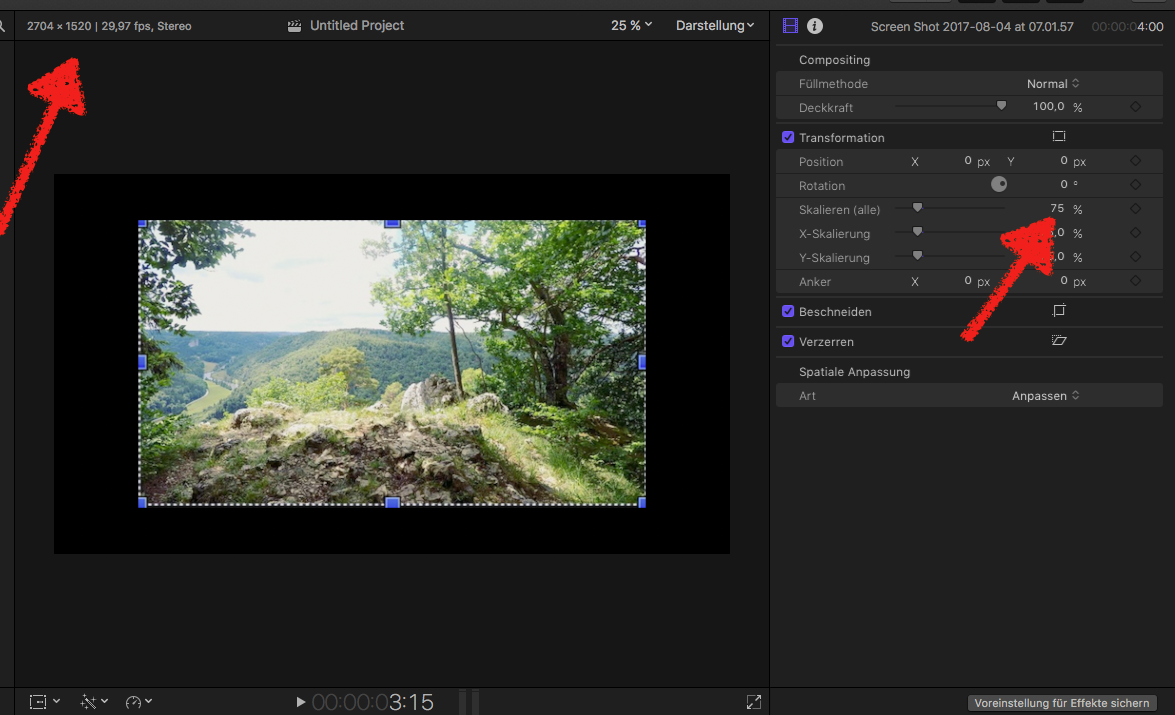Uncheck the Beschneiden checkbox
This screenshot has height=715, width=1175.
[x=788, y=311]
